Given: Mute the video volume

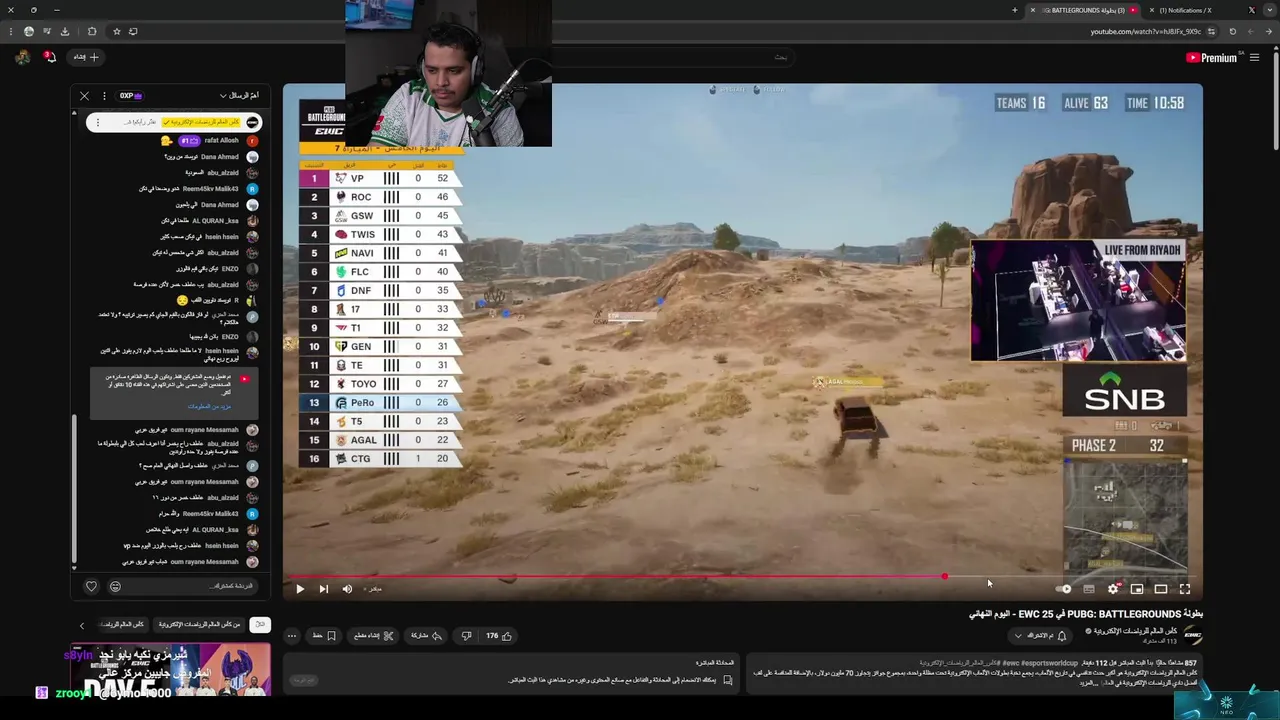Looking at the screenshot, I should 347,589.
